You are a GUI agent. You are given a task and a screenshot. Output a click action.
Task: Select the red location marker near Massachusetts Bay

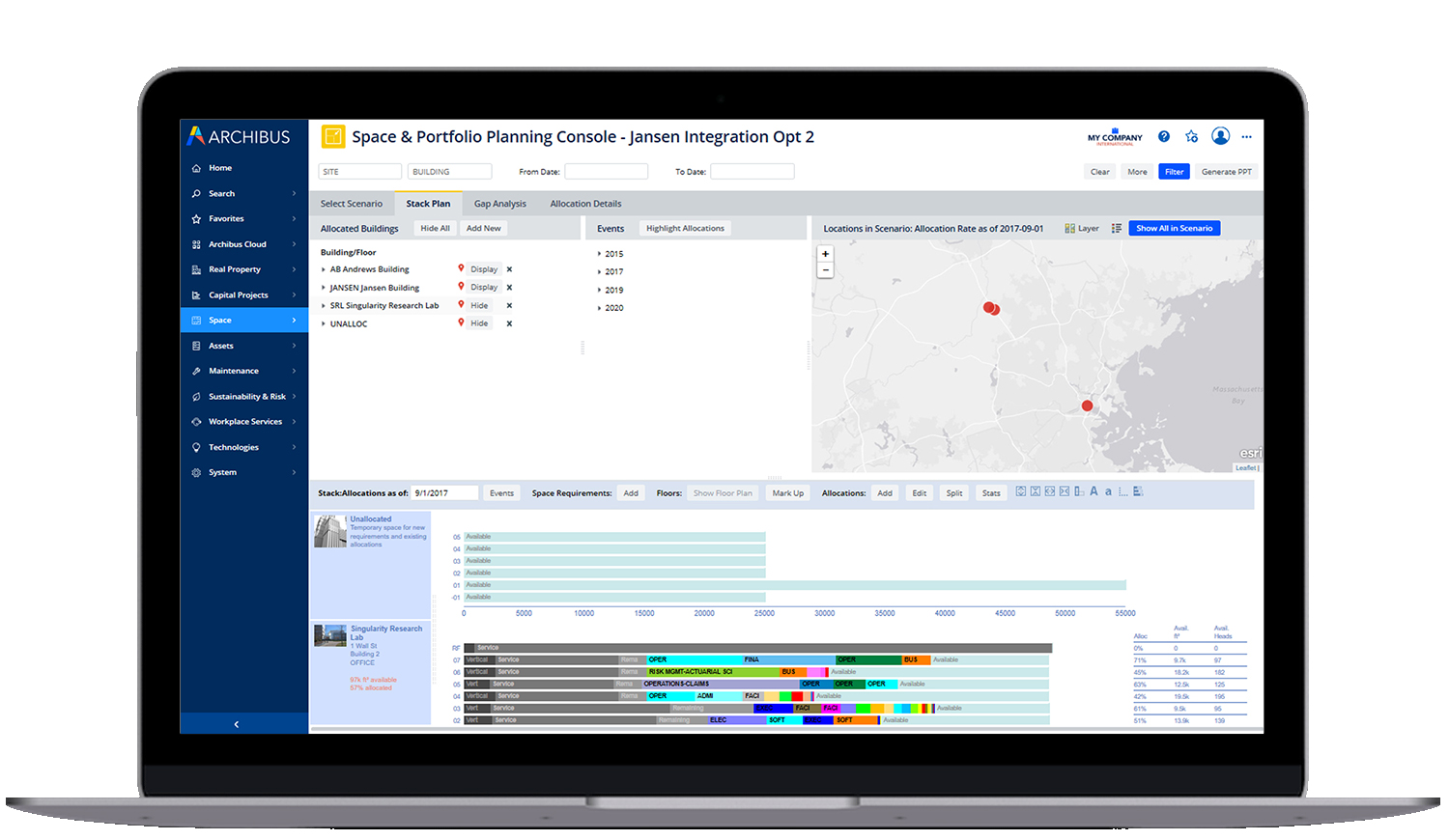1087,406
